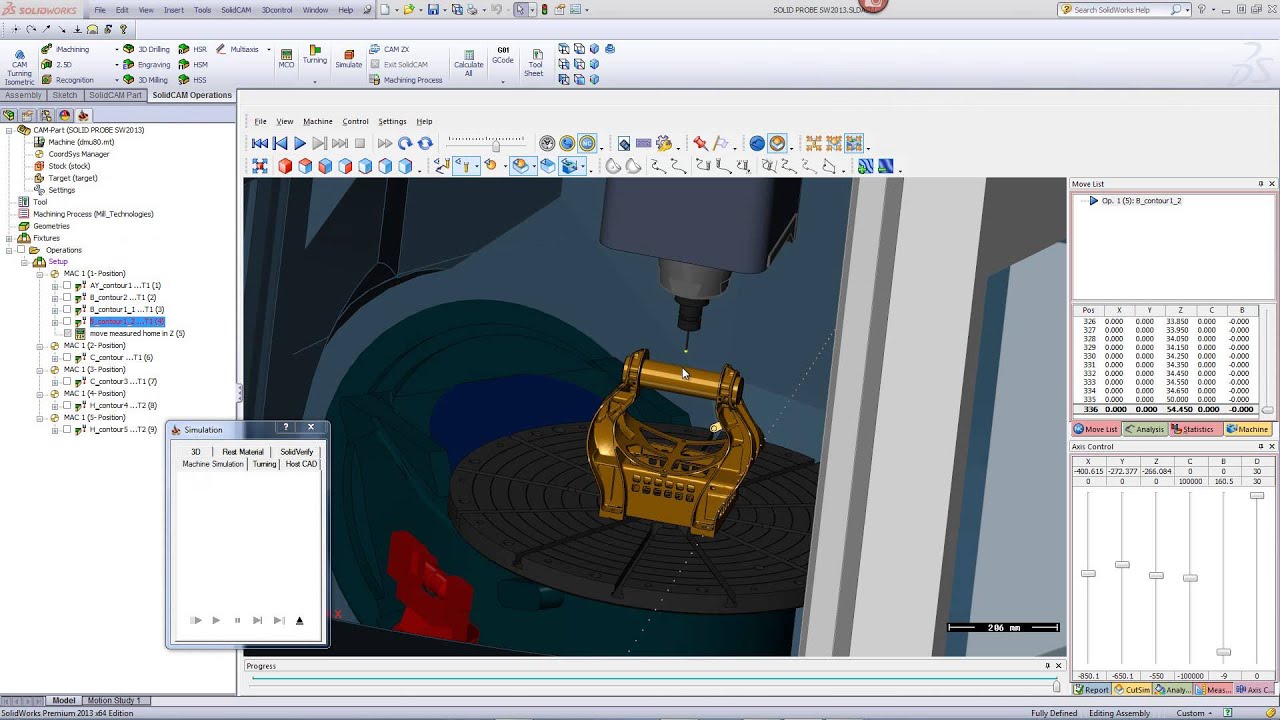This screenshot has height=720, width=1280.
Task: Click the Search SolidWorks Help field
Action: 1120,10
